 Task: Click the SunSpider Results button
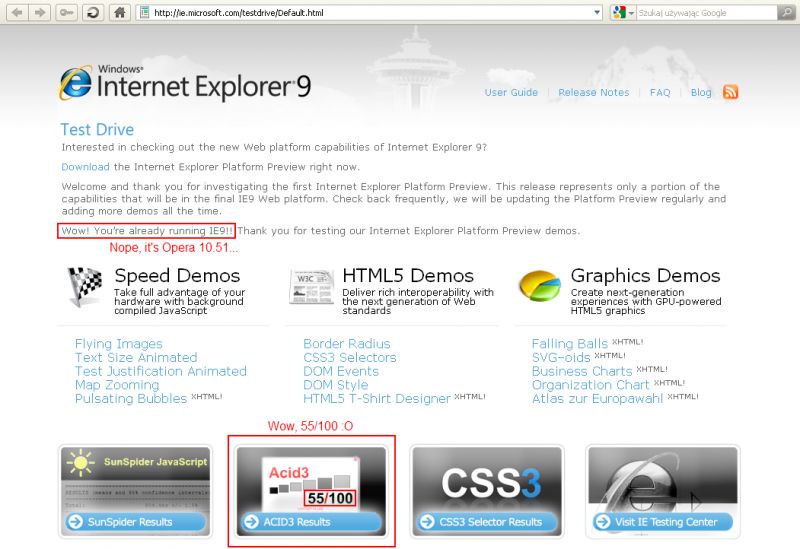(135, 522)
